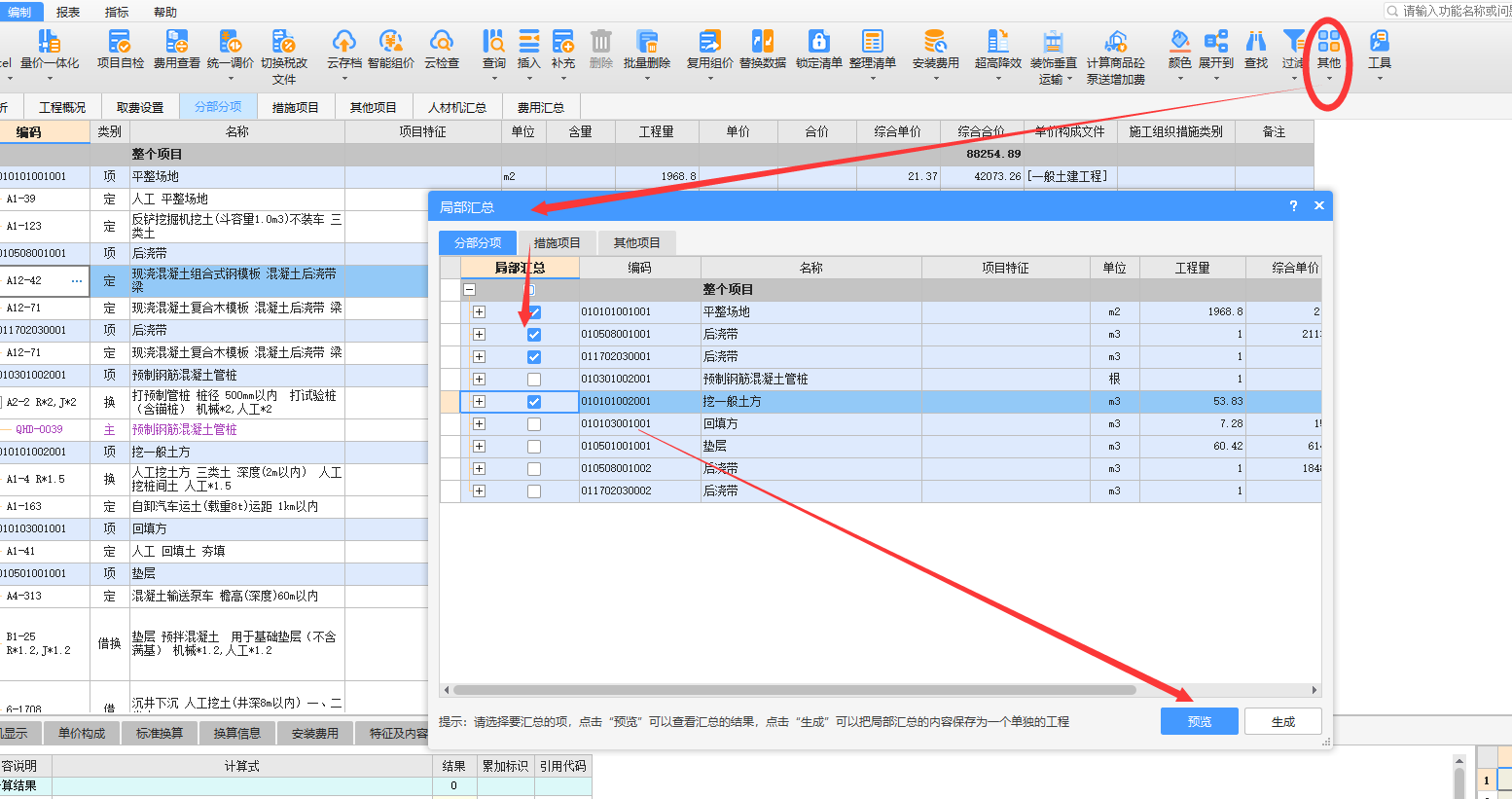Image resolution: width=1512 pixels, height=799 pixels.
Task: Check row 010508001002 后浇带
Action: (534, 469)
